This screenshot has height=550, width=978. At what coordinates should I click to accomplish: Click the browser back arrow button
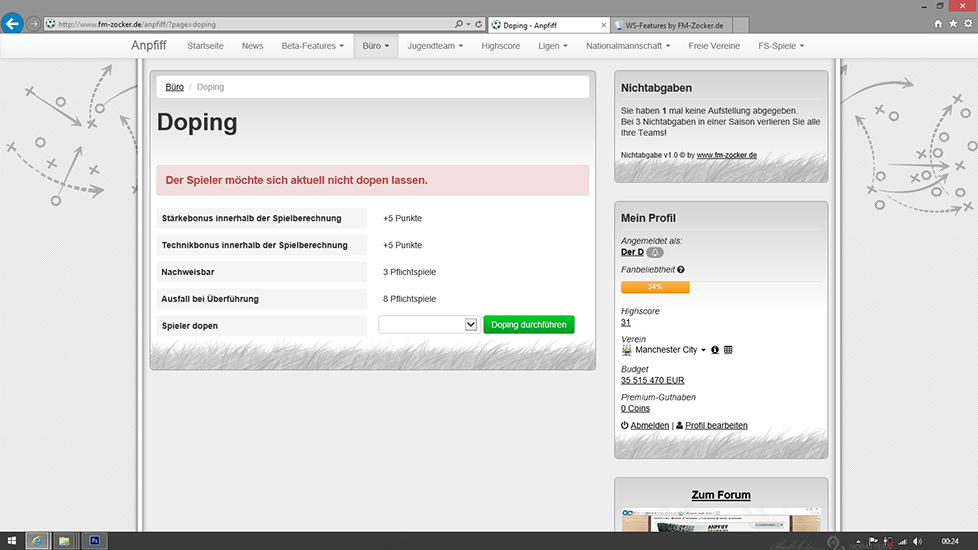pyautogui.click(x=12, y=23)
